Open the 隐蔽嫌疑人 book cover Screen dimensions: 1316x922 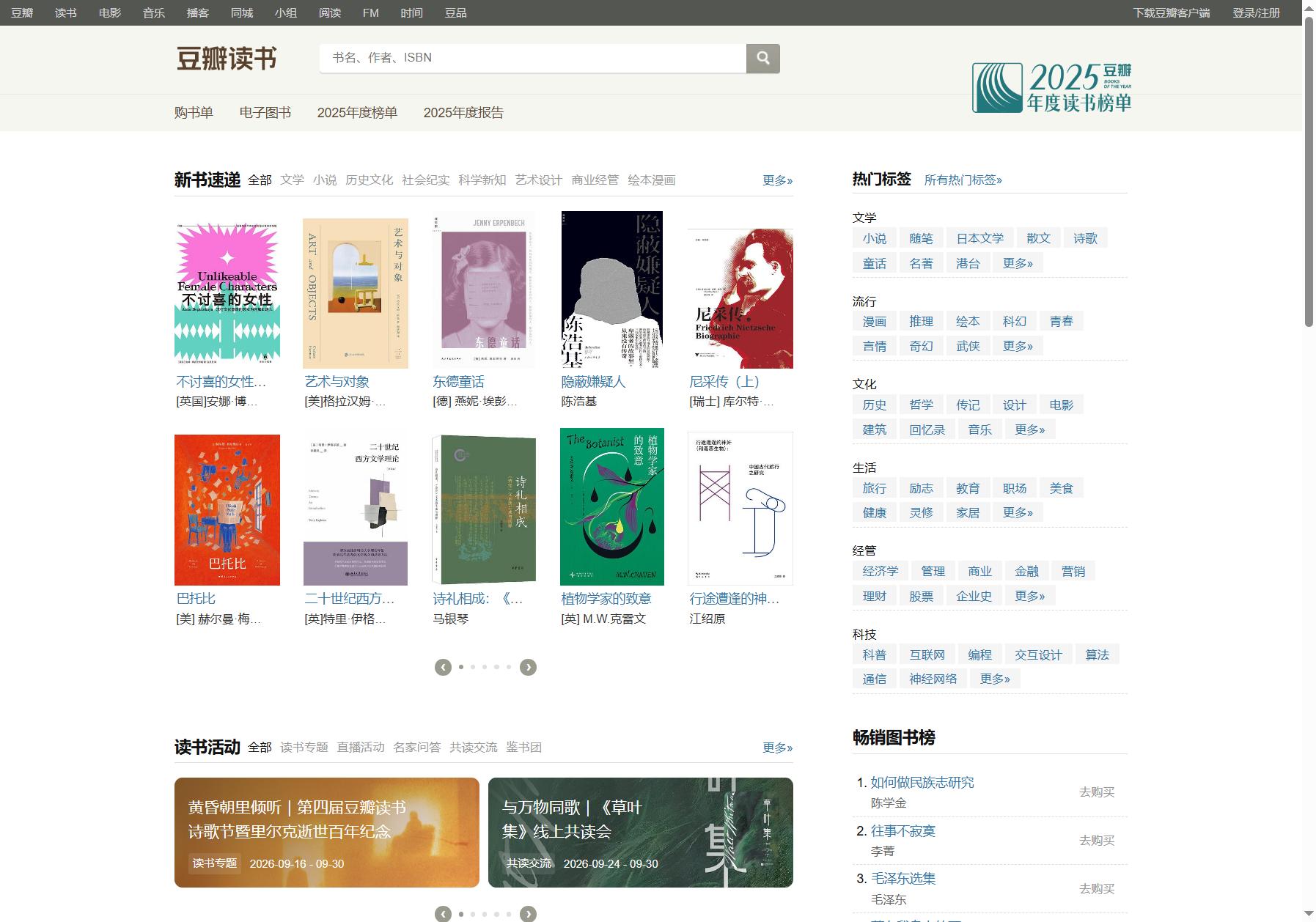611,289
